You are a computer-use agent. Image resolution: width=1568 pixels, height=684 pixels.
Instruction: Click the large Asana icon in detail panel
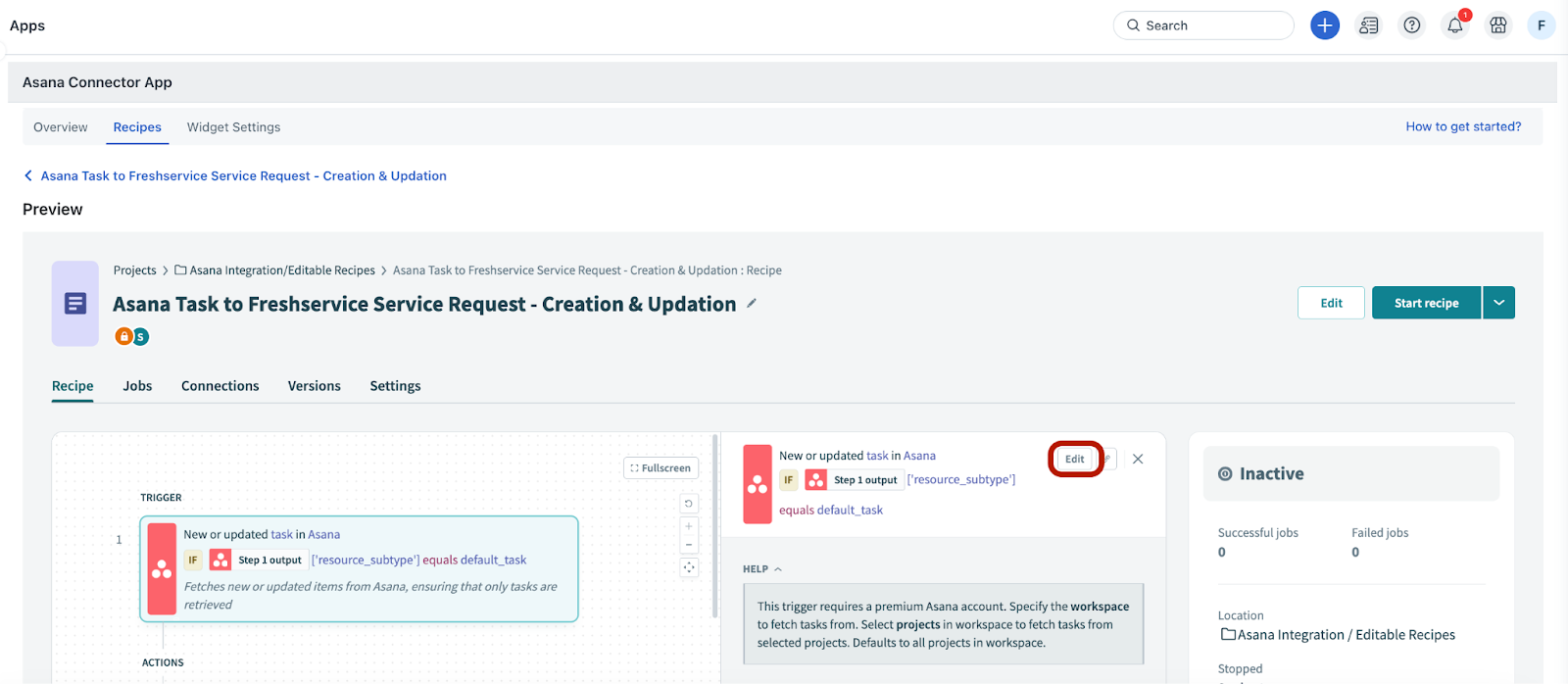758,484
